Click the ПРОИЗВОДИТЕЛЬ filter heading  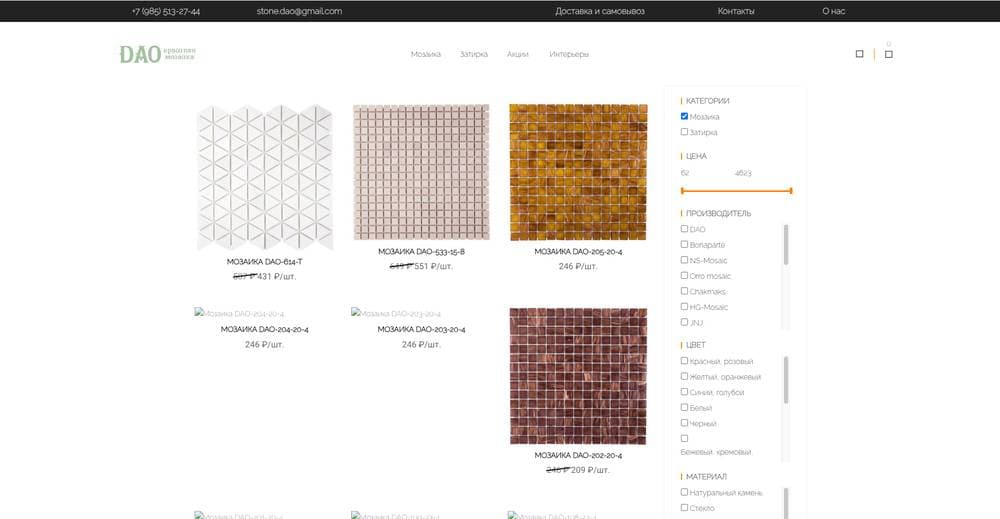point(718,213)
